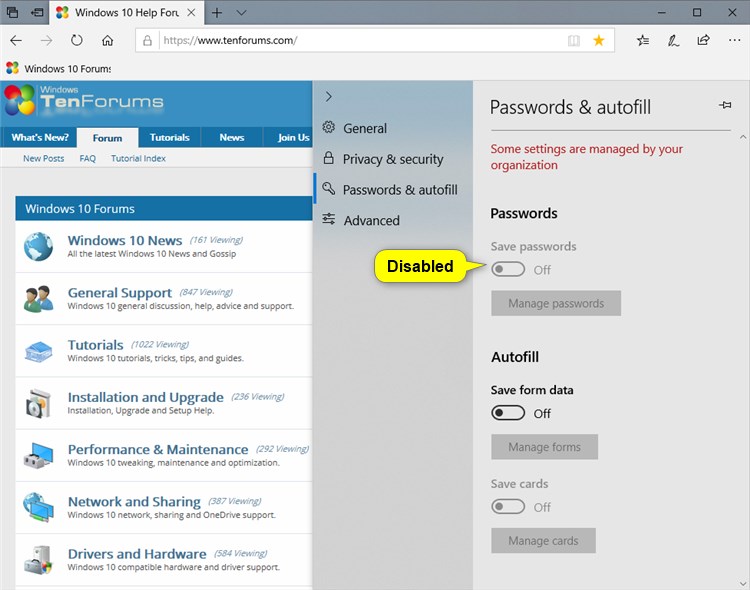Screen dimensions: 750x590
Task: Toggle the Save passwords switch
Action: (x=508, y=269)
